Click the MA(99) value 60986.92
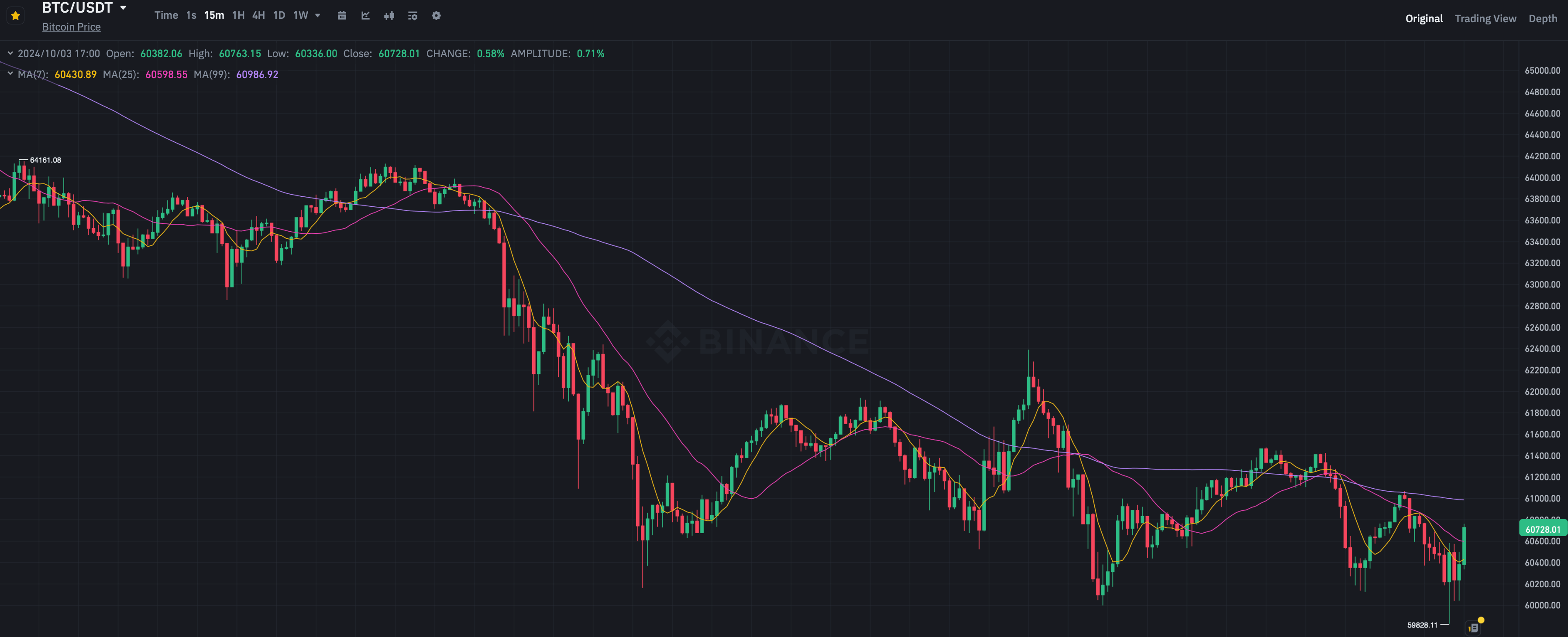Viewport: 1568px width, 637px height. tap(257, 74)
